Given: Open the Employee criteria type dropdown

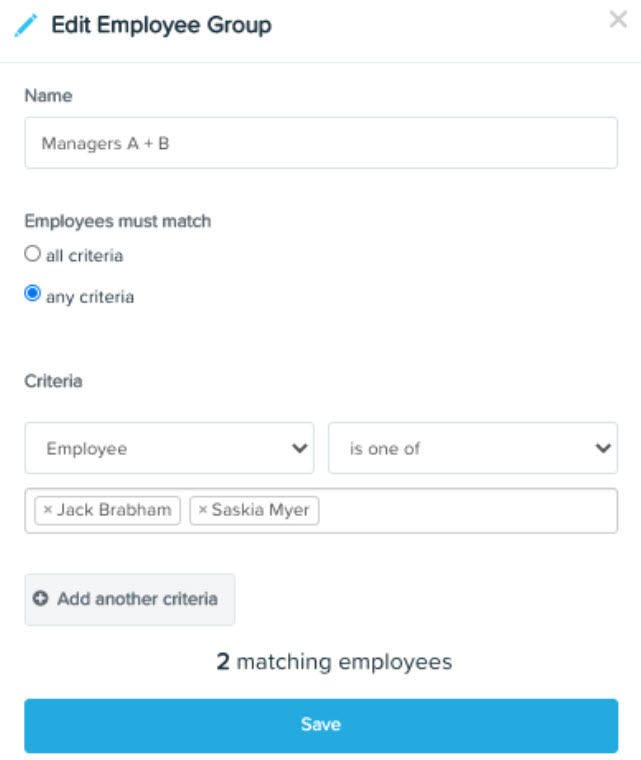Looking at the screenshot, I should [169, 448].
